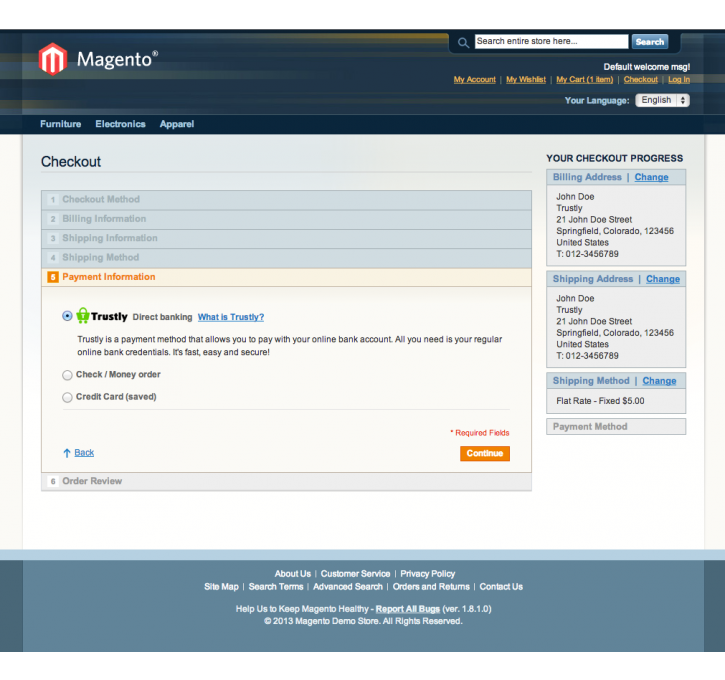Open My Cart (1 item) link

click(x=584, y=80)
